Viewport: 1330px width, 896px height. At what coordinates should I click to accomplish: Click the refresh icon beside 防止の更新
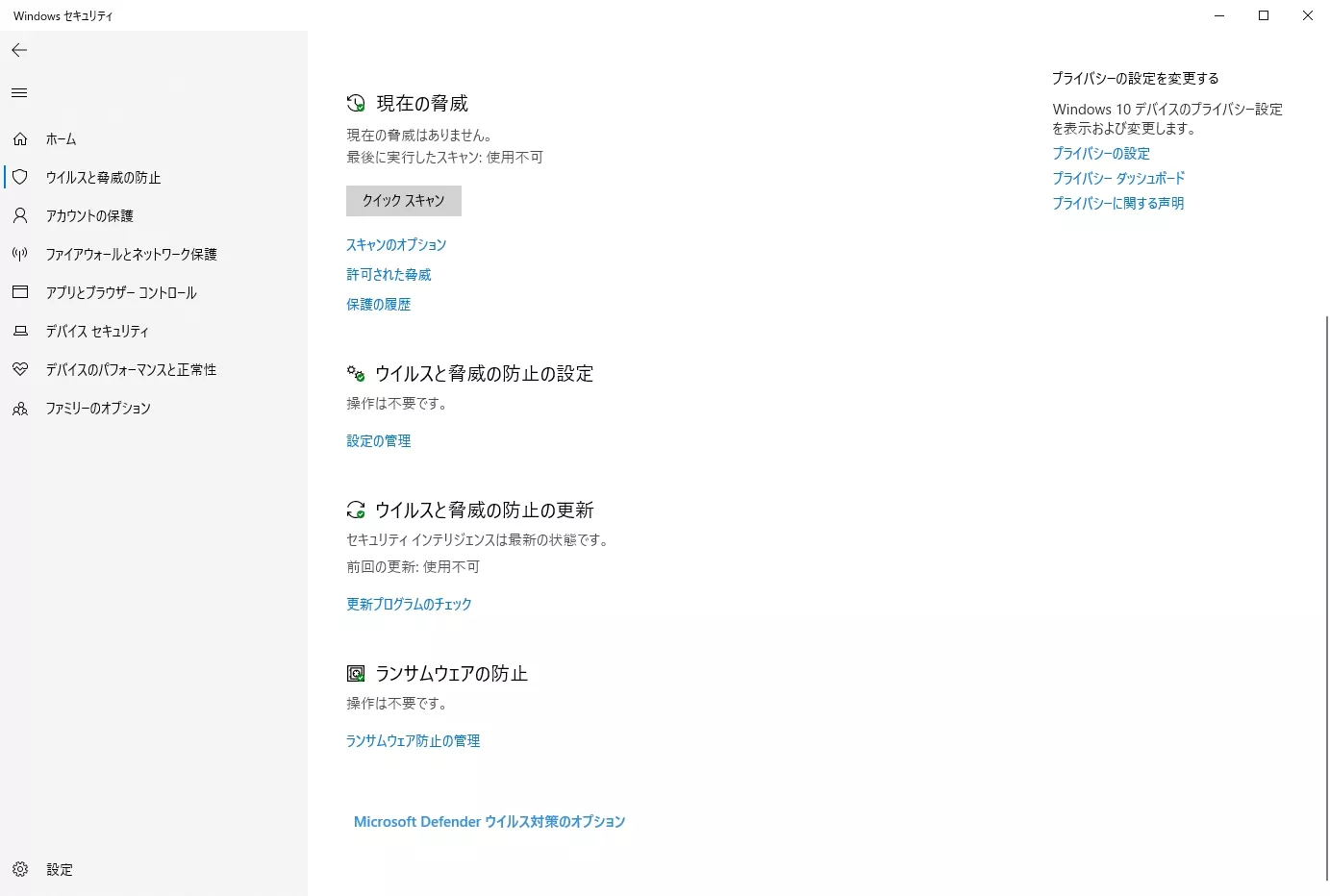tap(356, 510)
